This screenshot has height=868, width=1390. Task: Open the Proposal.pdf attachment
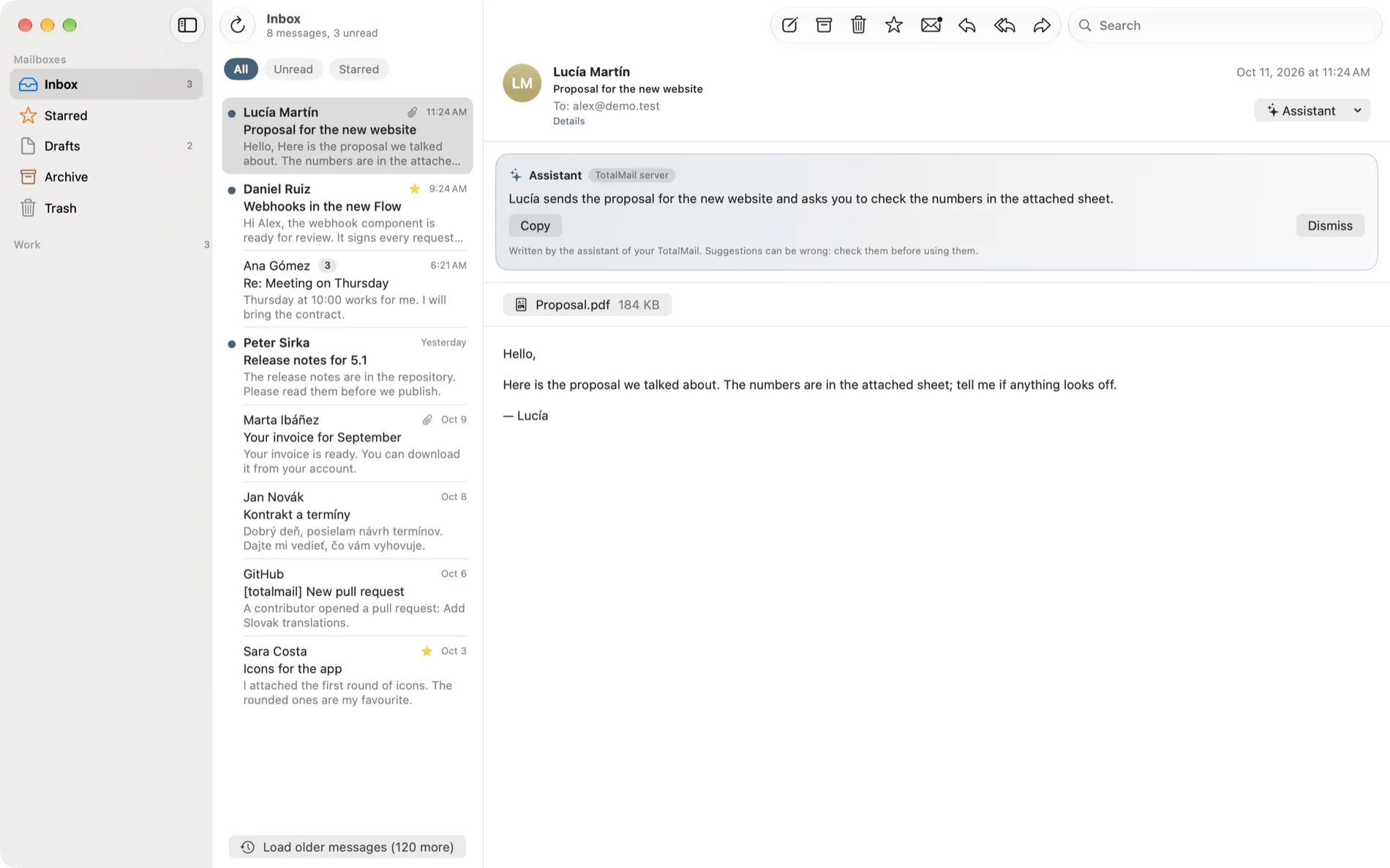point(587,305)
